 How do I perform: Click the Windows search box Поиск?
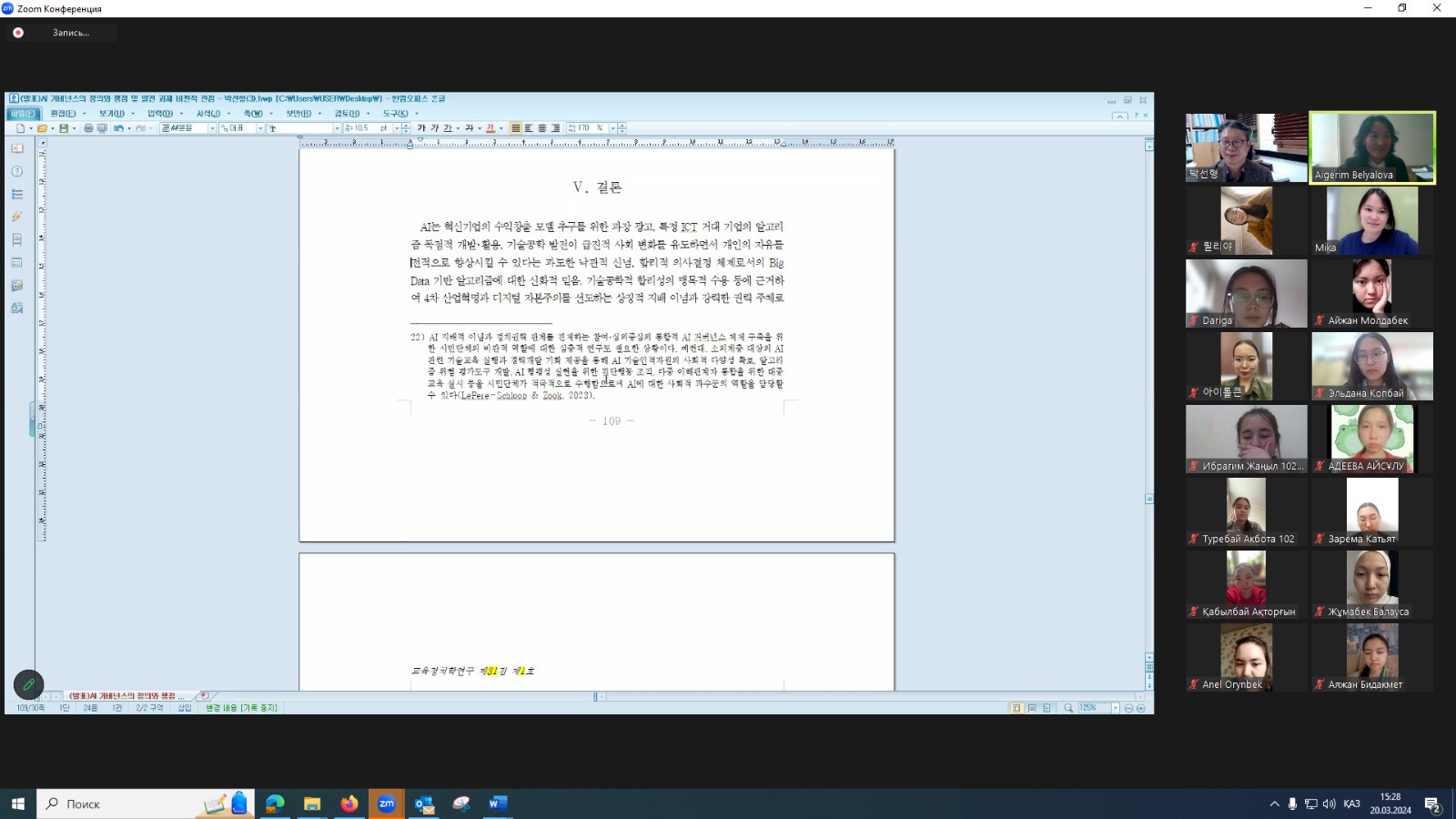[x=146, y=804]
